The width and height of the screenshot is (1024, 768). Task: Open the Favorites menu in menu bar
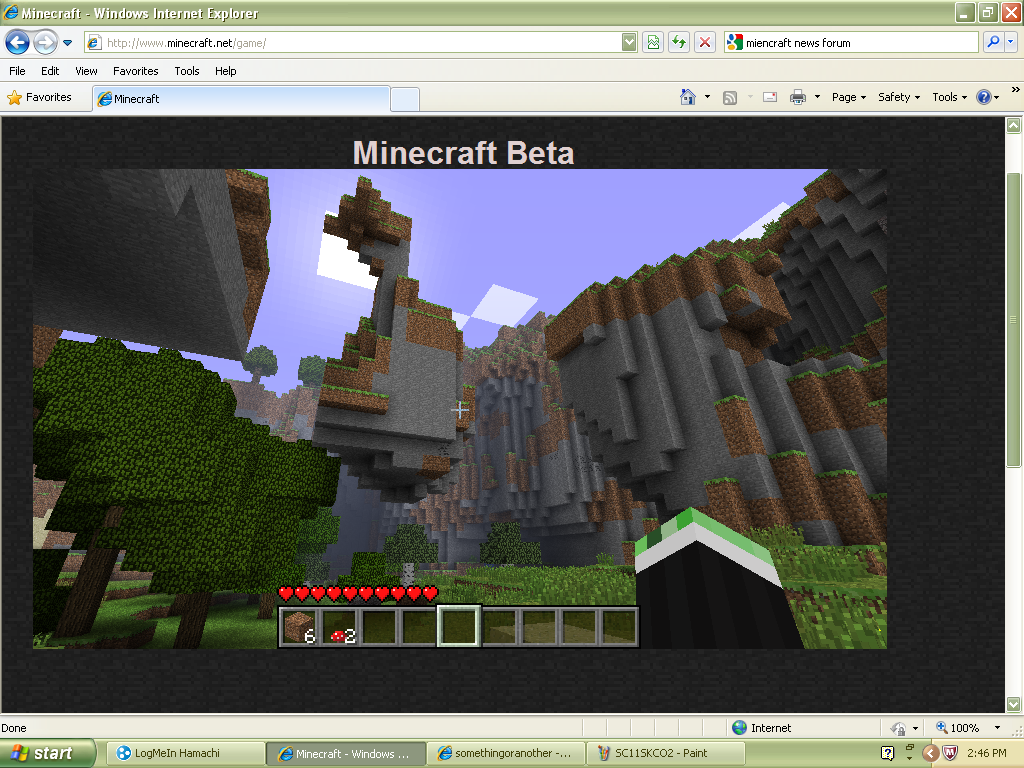(136, 71)
